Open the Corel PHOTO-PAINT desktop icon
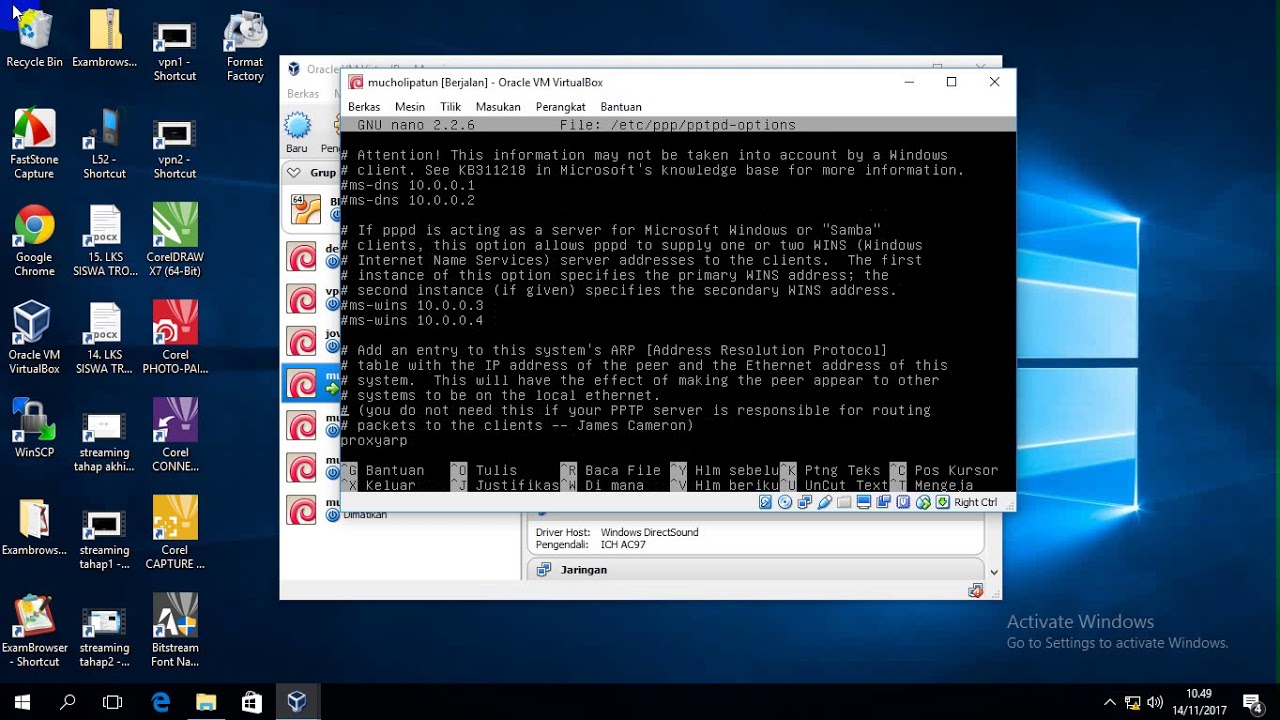Screen dimensions: 1280x720 175,340
